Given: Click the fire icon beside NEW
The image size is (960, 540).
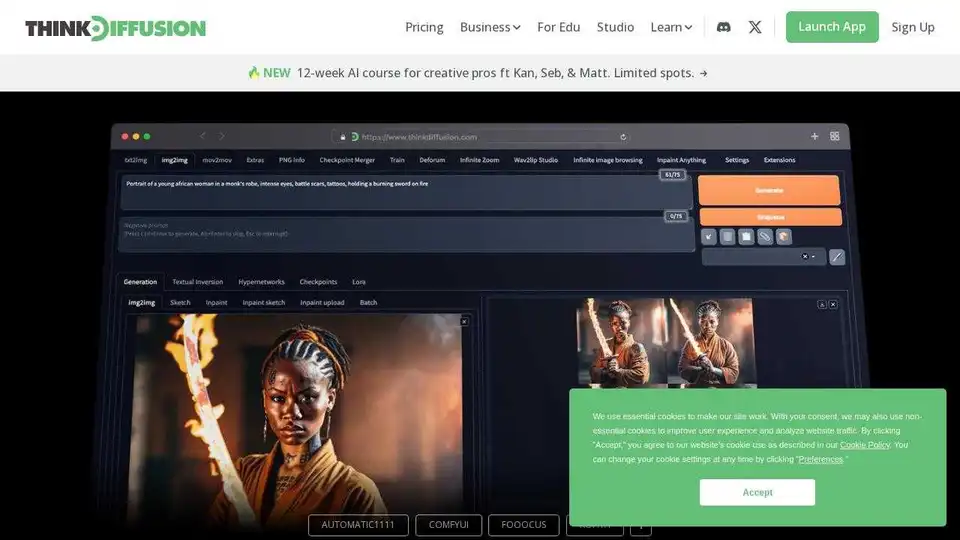Looking at the screenshot, I should click(253, 73).
